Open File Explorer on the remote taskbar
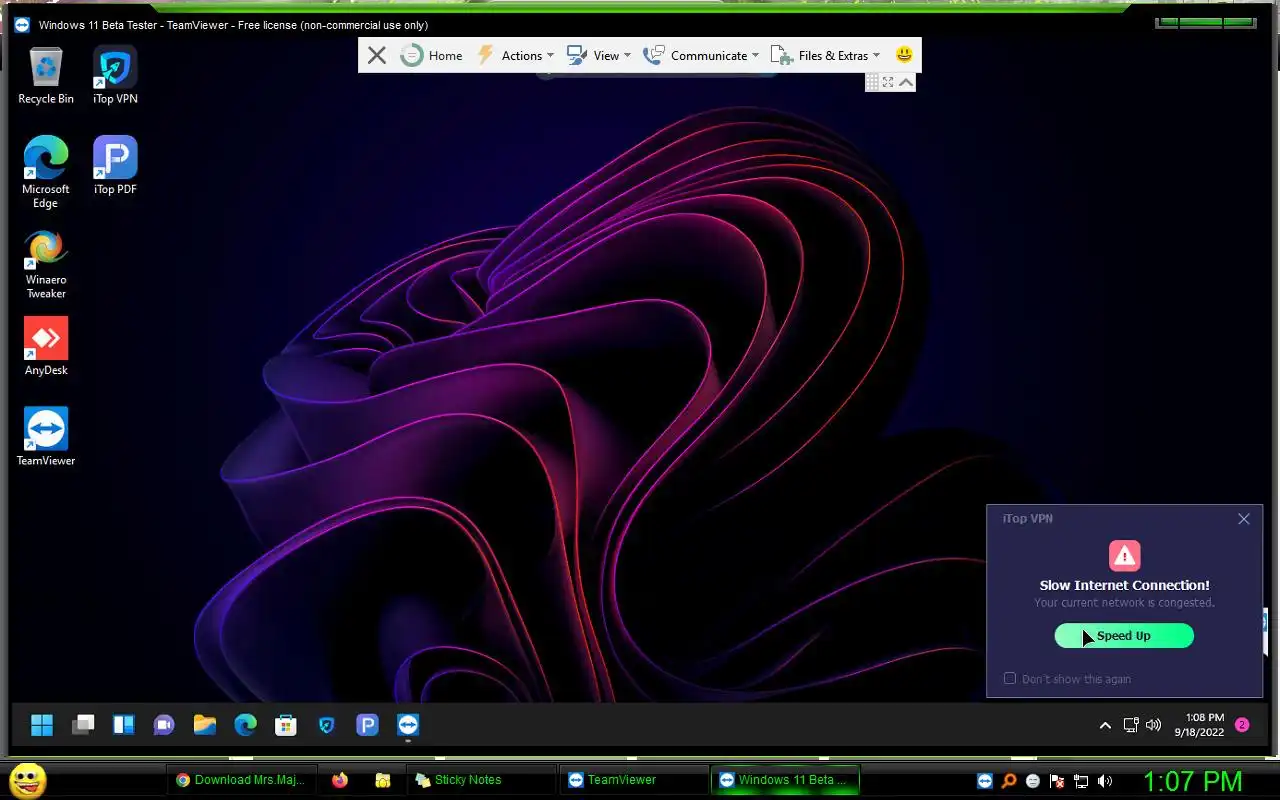Image resolution: width=1280 pixels, height=800 pixels. [205, 725]
